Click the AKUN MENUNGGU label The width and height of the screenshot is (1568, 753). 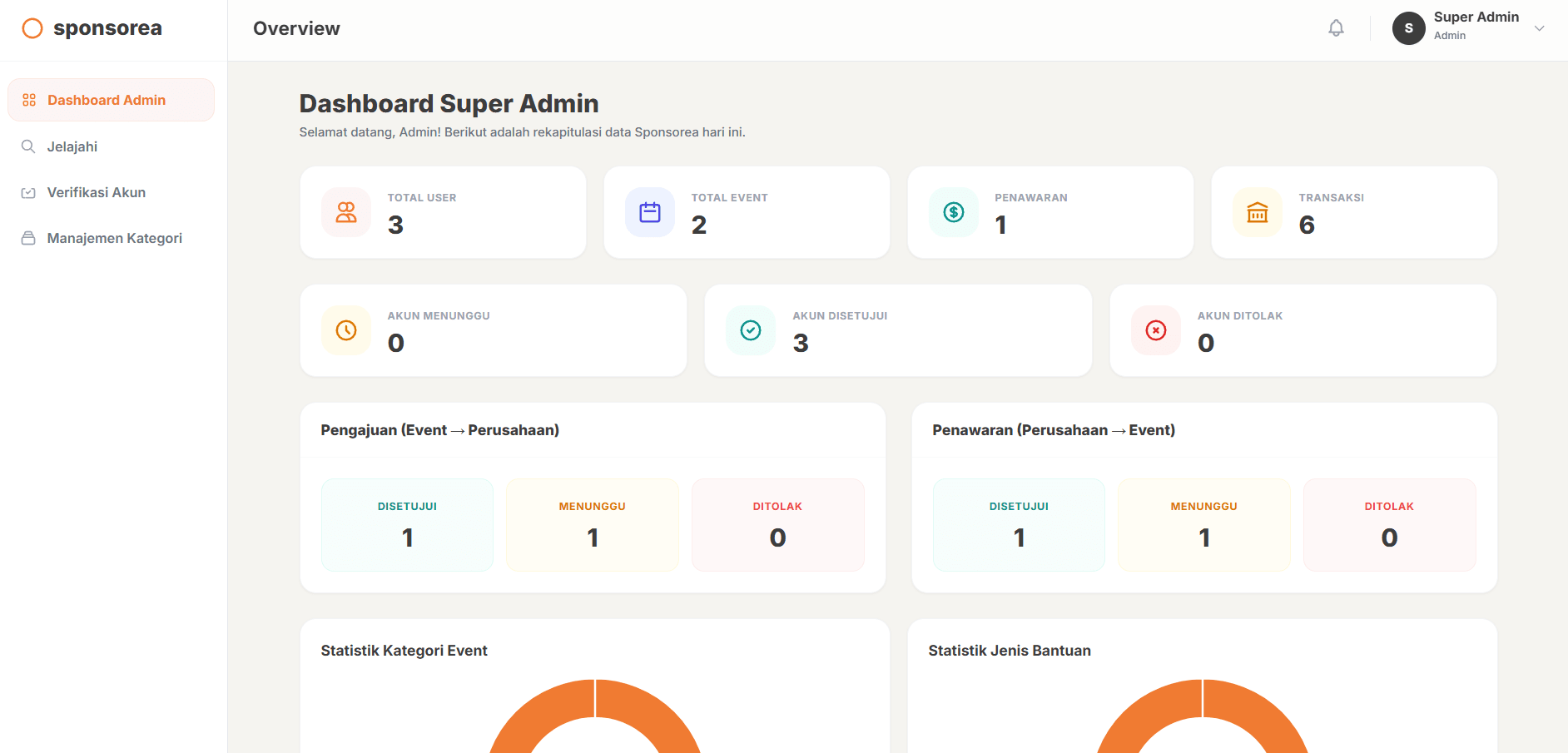pos(439,316)
